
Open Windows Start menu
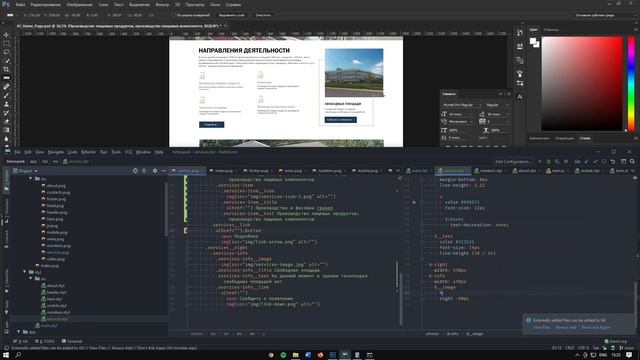click(x=6, y=355)
